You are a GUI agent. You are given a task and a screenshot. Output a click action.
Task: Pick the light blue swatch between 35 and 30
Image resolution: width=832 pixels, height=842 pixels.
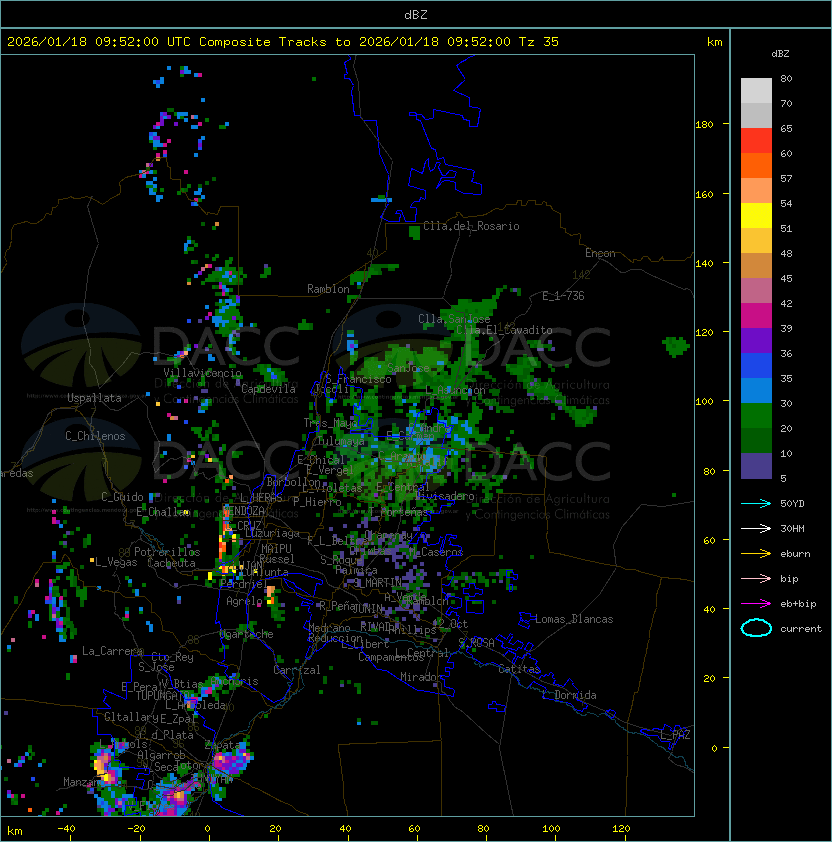pyautogui.click(x=756, y=390)
